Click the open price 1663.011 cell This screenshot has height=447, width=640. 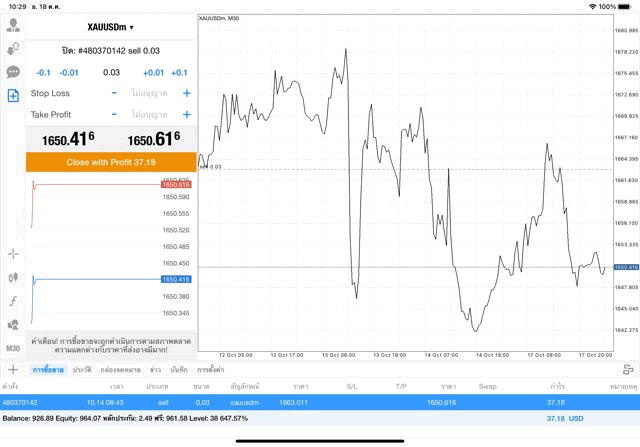293,403
